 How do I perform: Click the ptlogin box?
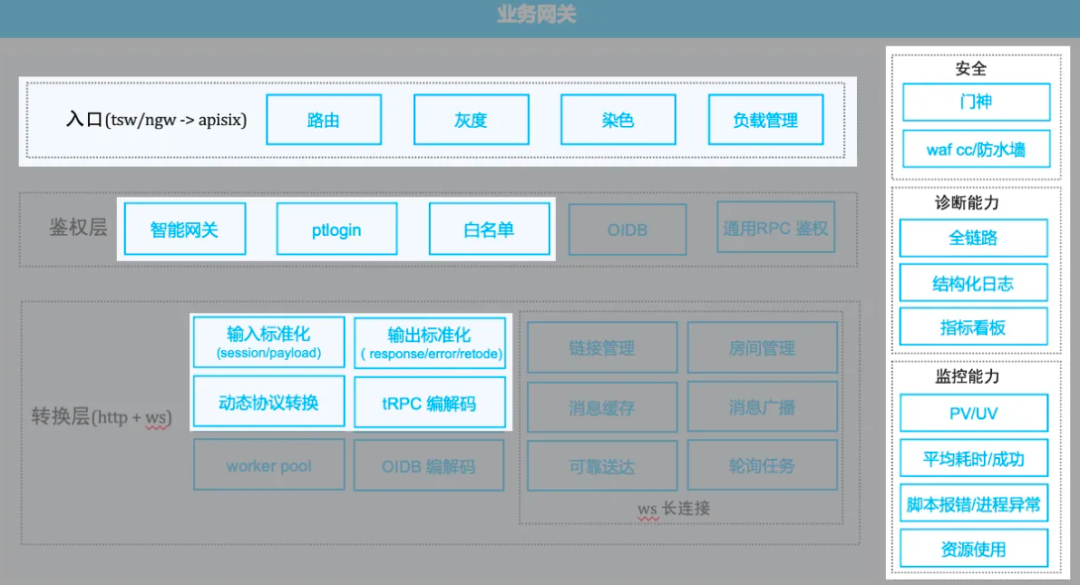coord(337,229)
